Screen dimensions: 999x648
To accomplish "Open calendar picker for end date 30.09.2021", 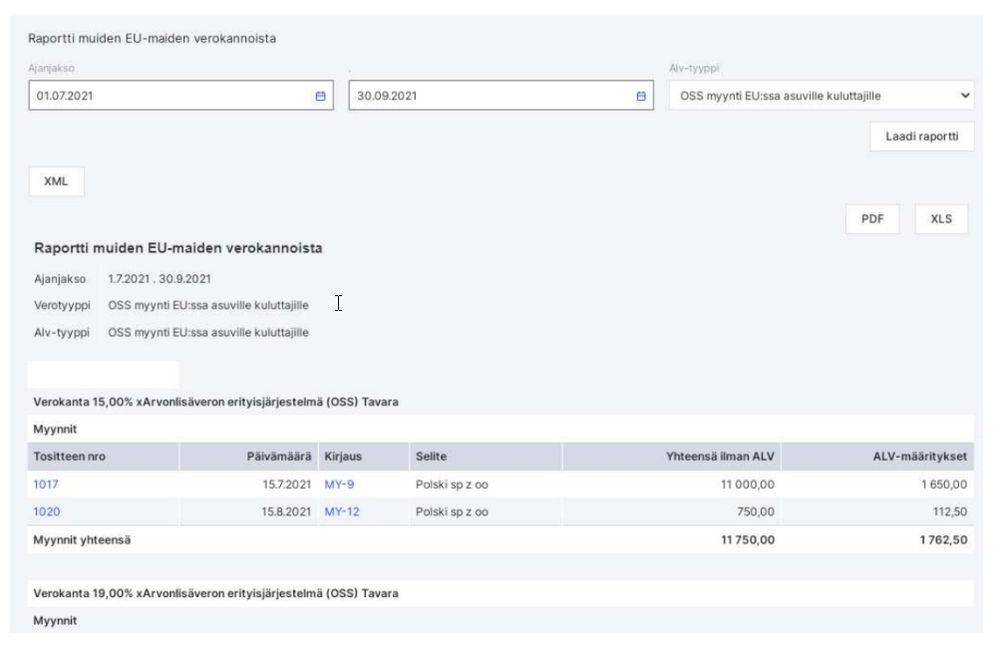I will click(x=641, y=96).
